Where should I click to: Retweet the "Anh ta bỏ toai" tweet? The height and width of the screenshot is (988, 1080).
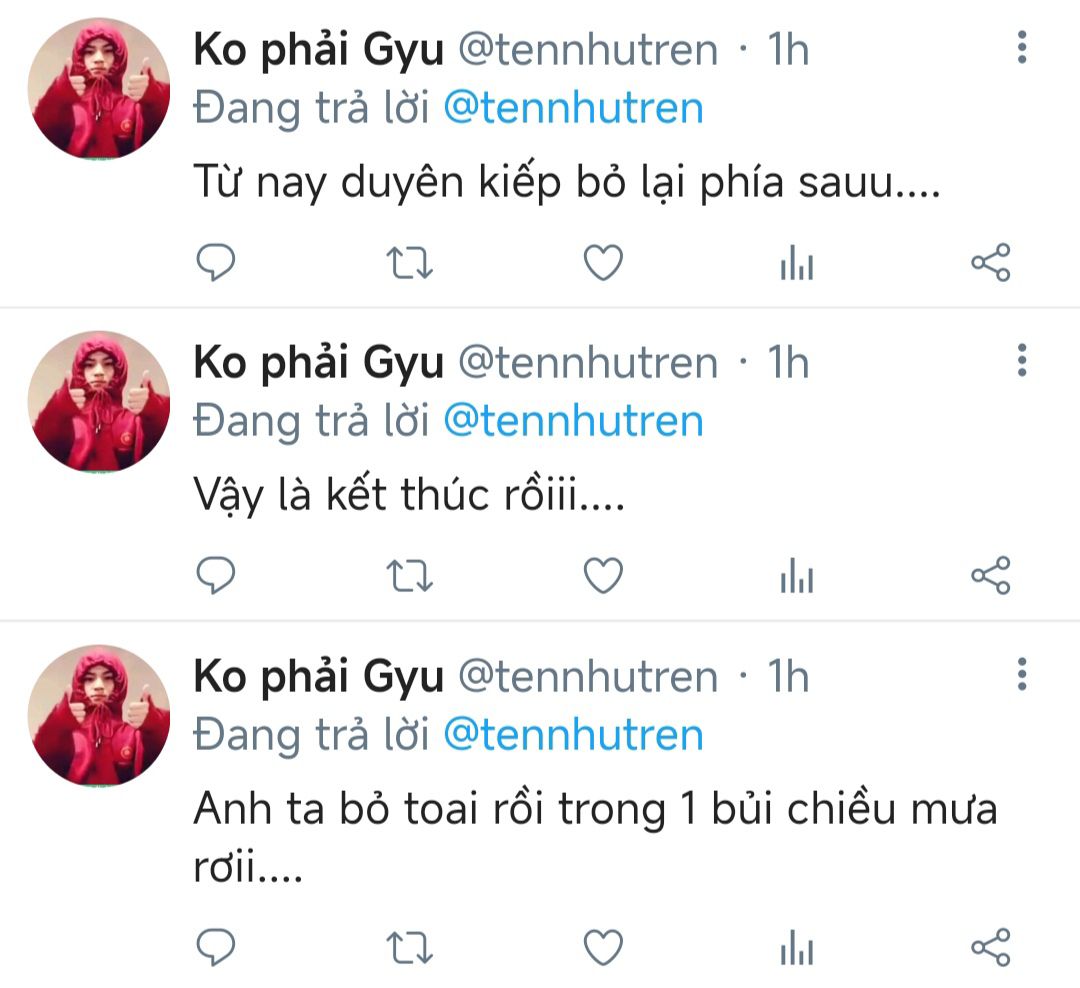tap(409, 946)
